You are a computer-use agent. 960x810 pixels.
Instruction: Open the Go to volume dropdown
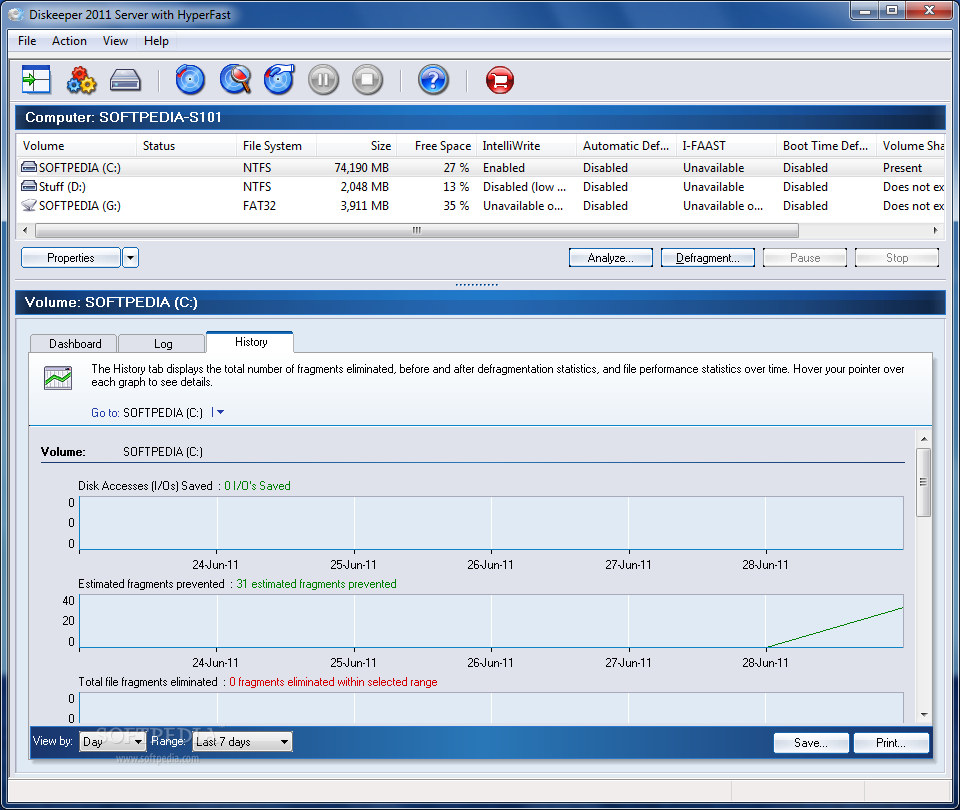click(218, 413)
